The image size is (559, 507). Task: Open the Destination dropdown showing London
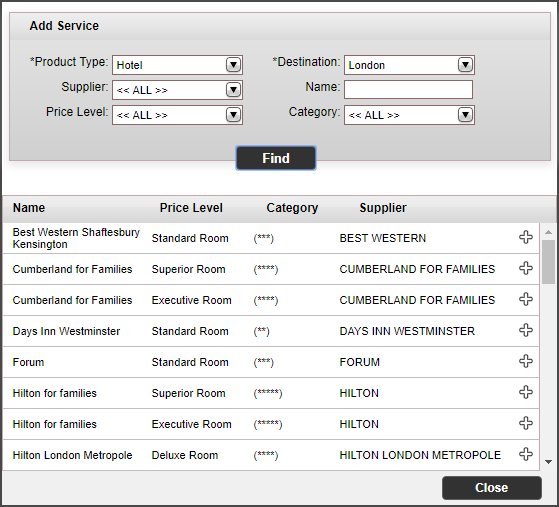409,65
